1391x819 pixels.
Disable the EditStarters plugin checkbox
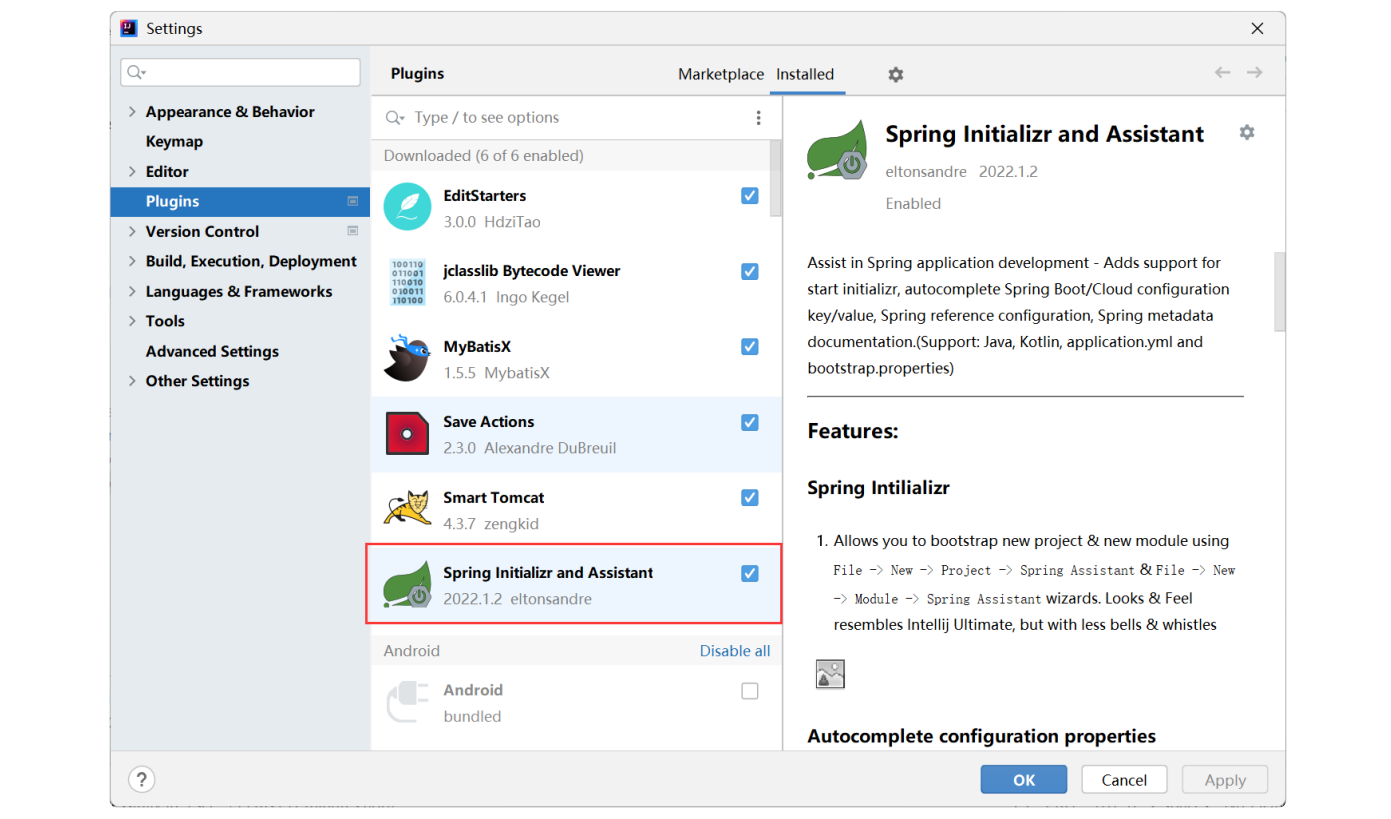(750, 196)
